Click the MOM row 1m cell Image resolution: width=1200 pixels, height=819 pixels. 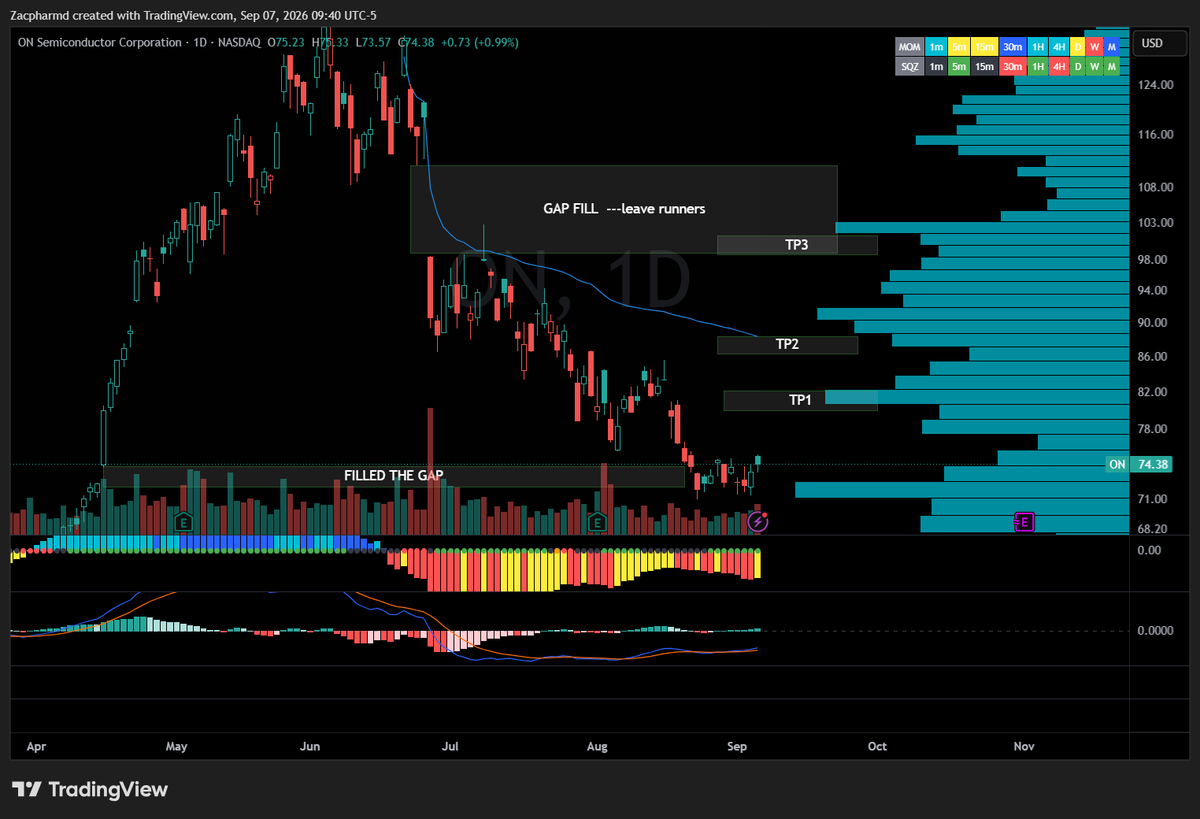tap(936, 47)
